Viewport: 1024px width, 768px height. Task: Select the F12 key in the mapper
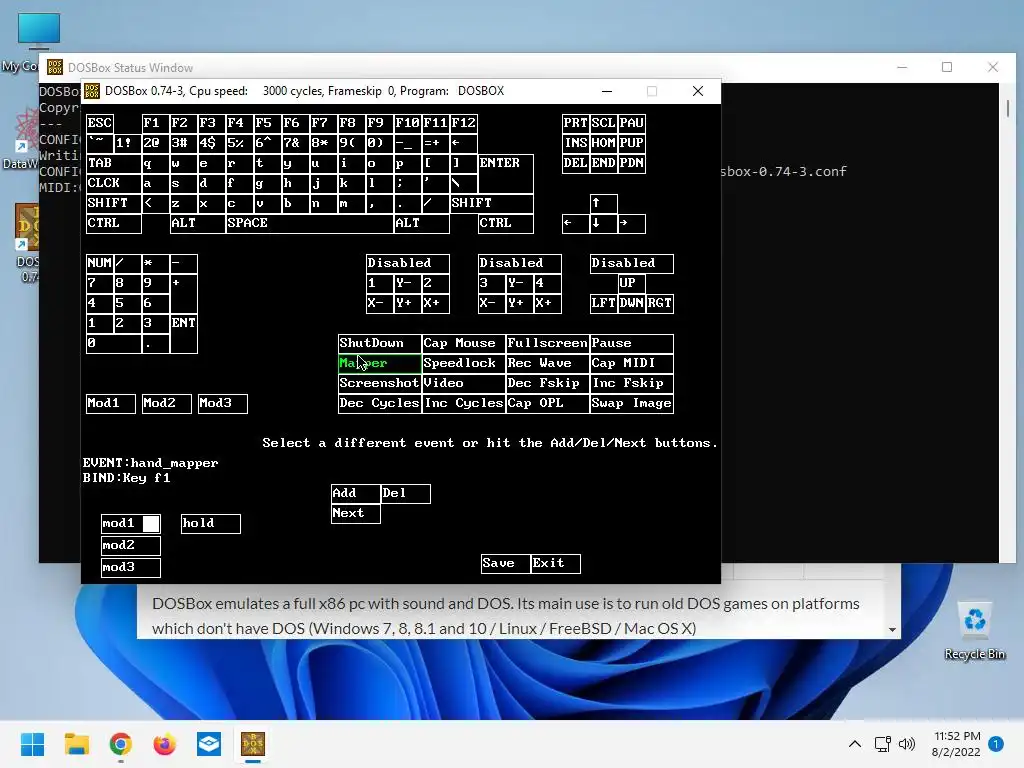tap(464, 123)
